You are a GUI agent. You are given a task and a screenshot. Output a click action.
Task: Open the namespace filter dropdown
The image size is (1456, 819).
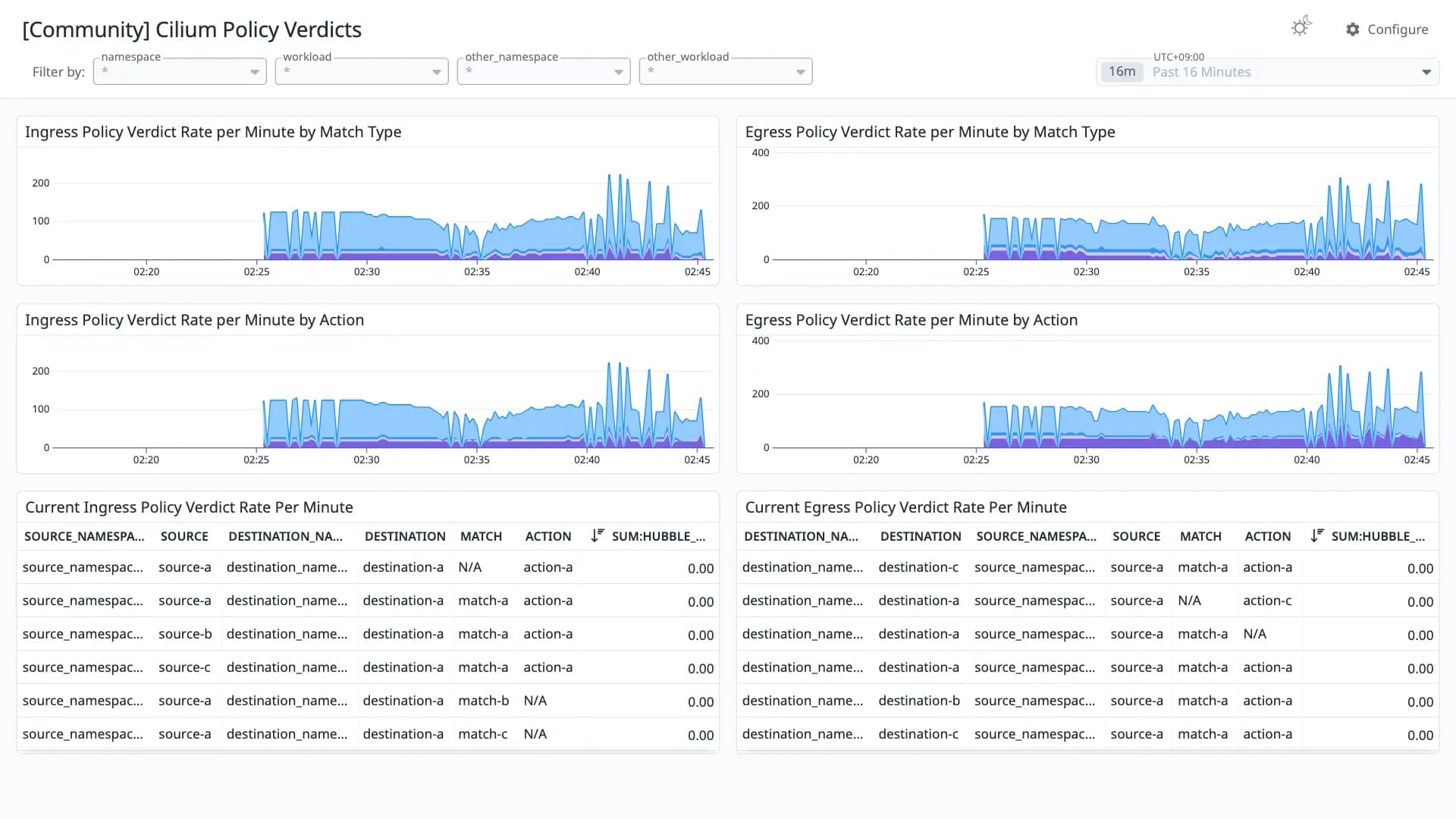(180, 71)
